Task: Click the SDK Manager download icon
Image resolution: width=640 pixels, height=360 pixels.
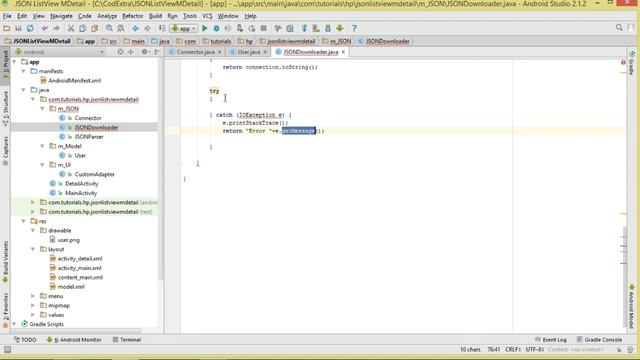Action: (x=328, y=28)
